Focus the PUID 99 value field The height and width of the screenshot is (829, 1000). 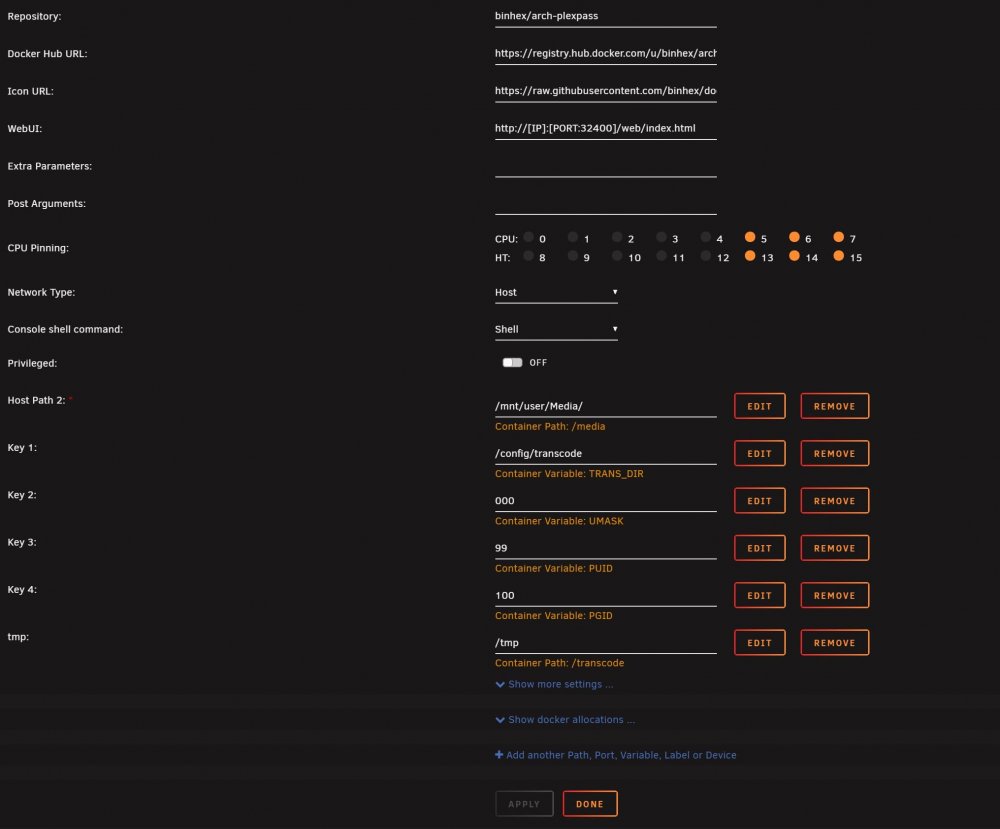[x=606, y=548]
